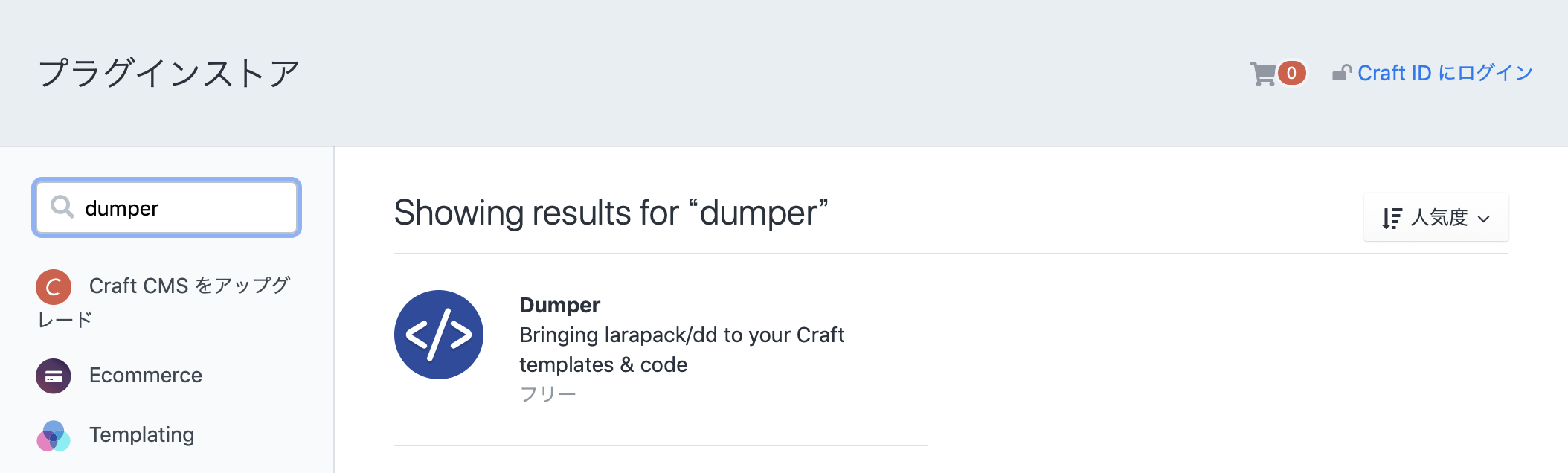Click the magnifying glass search icon
This screenshot has height=473, width=1568.
pyautogui.click(x=62, y=207)
